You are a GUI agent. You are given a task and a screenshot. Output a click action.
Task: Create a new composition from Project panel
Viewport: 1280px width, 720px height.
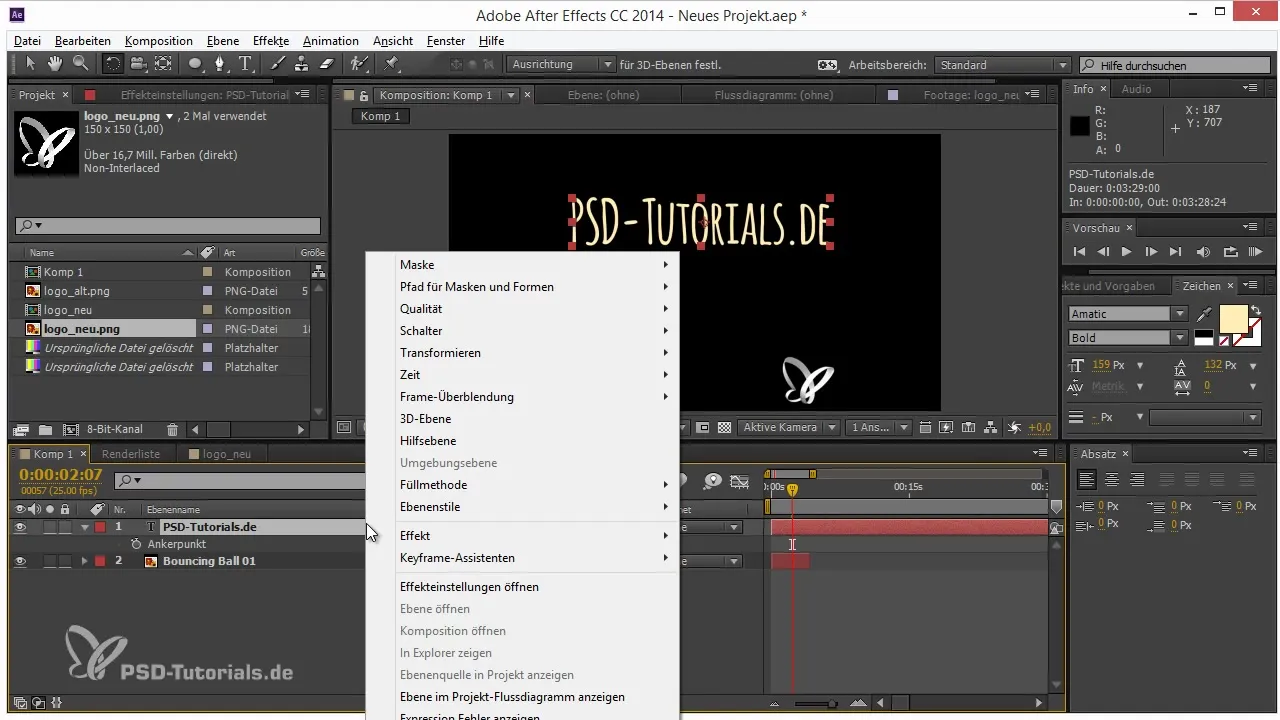70,429
